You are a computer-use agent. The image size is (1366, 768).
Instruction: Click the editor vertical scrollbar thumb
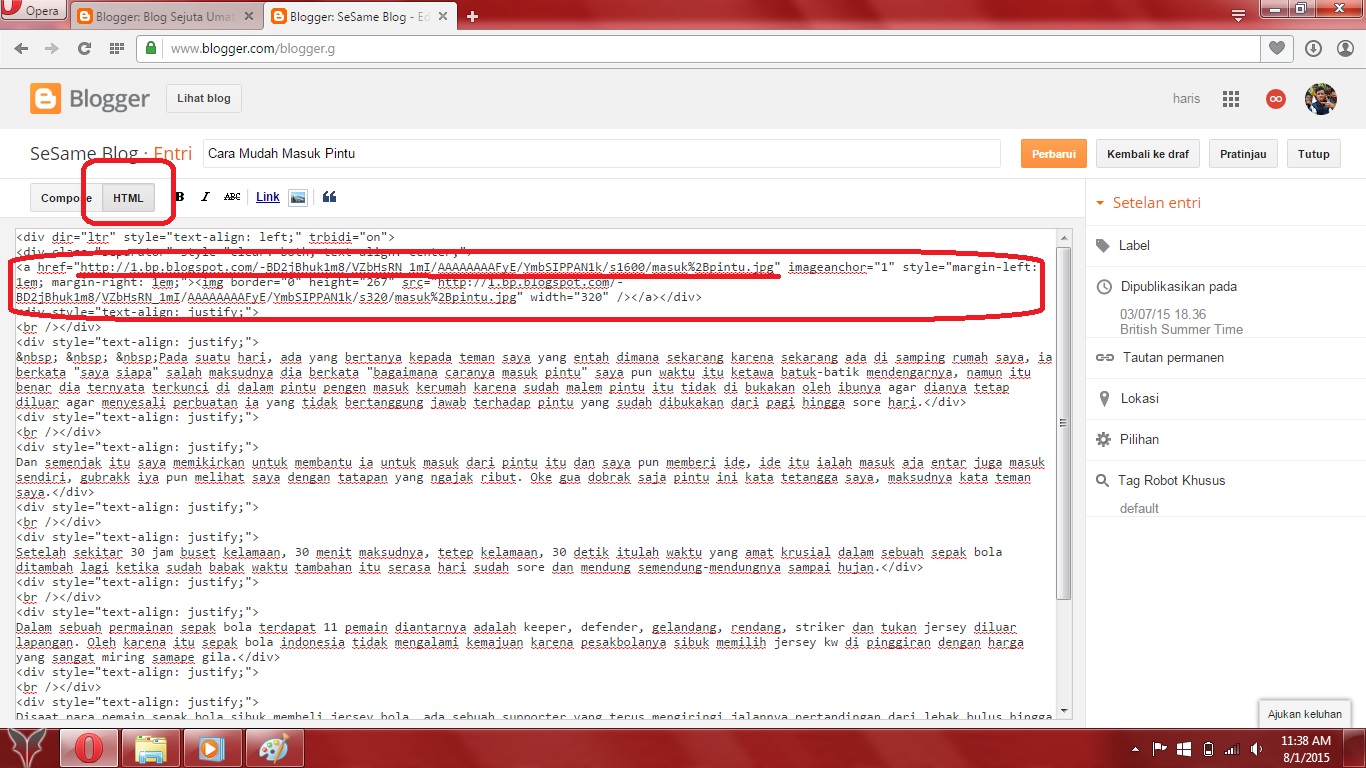pos(1064,423)
